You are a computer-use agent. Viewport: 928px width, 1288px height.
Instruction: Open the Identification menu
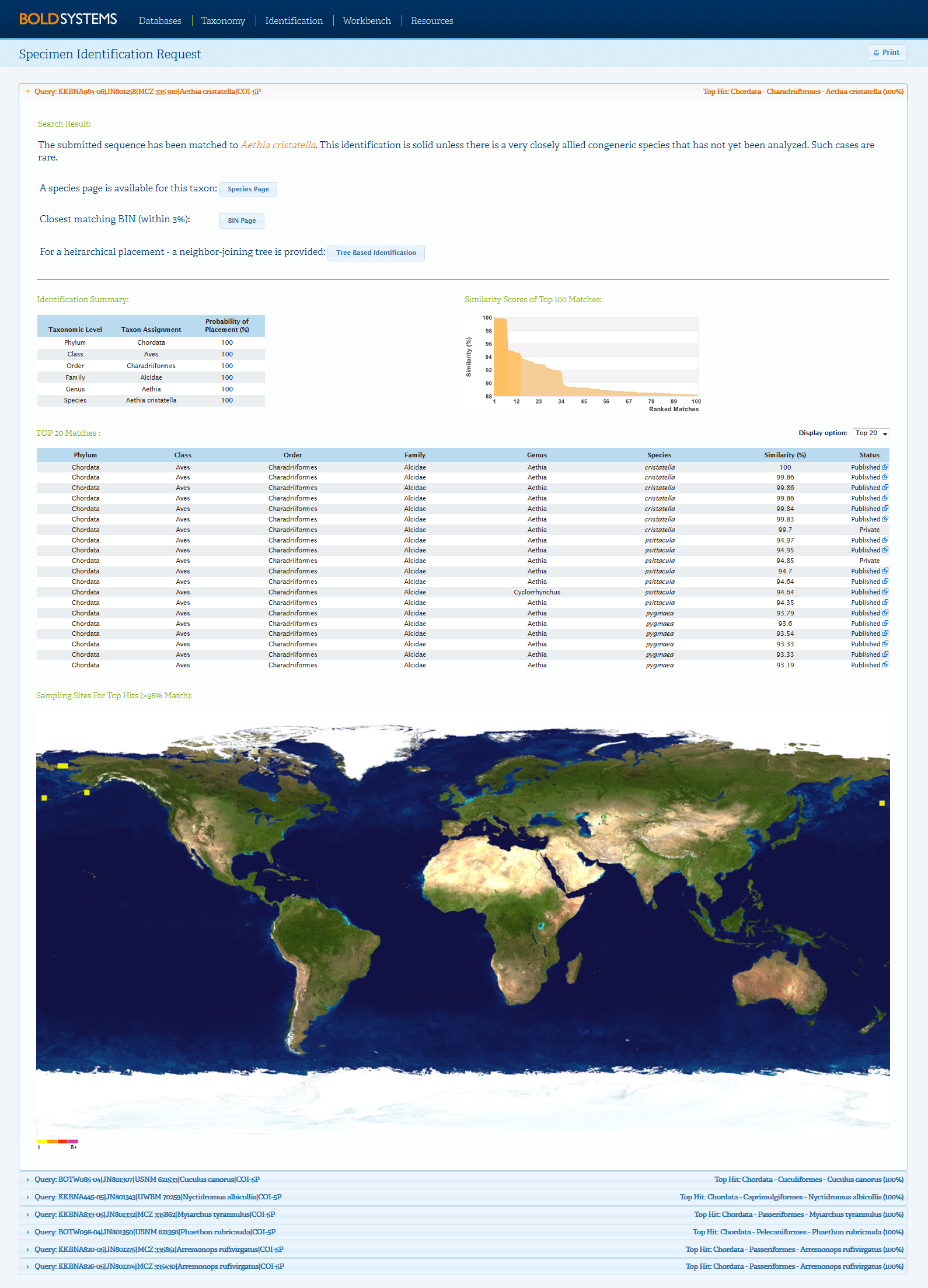tap(294, 20)
